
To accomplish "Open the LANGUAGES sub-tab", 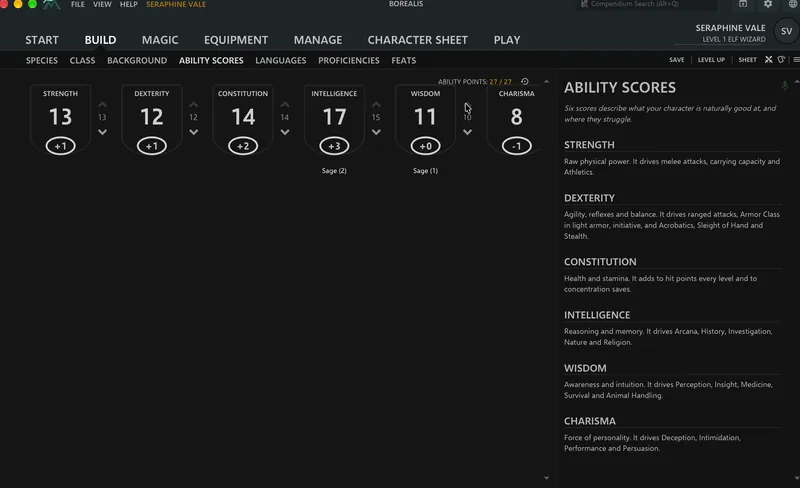I will click(281, 60).
